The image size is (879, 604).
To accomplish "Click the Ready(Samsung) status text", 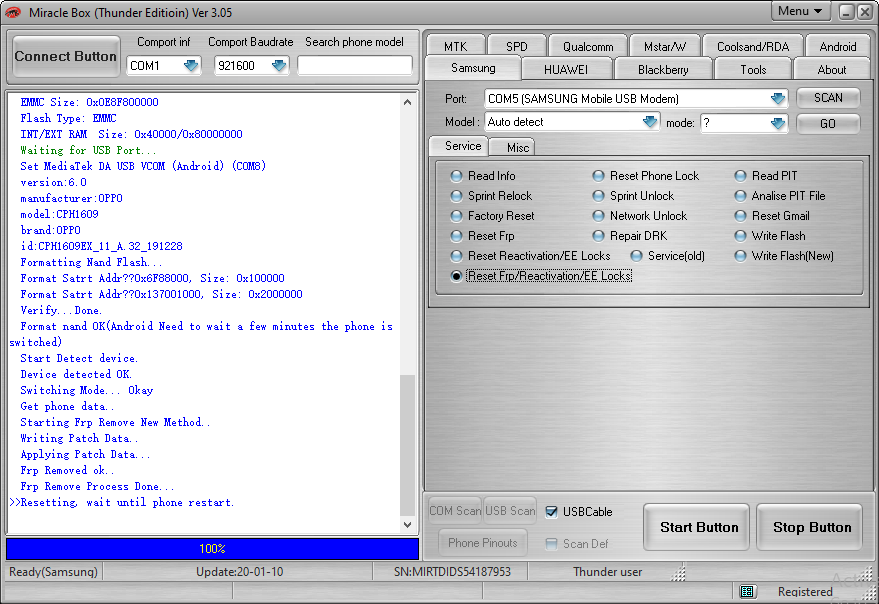I will pos(53,571).
